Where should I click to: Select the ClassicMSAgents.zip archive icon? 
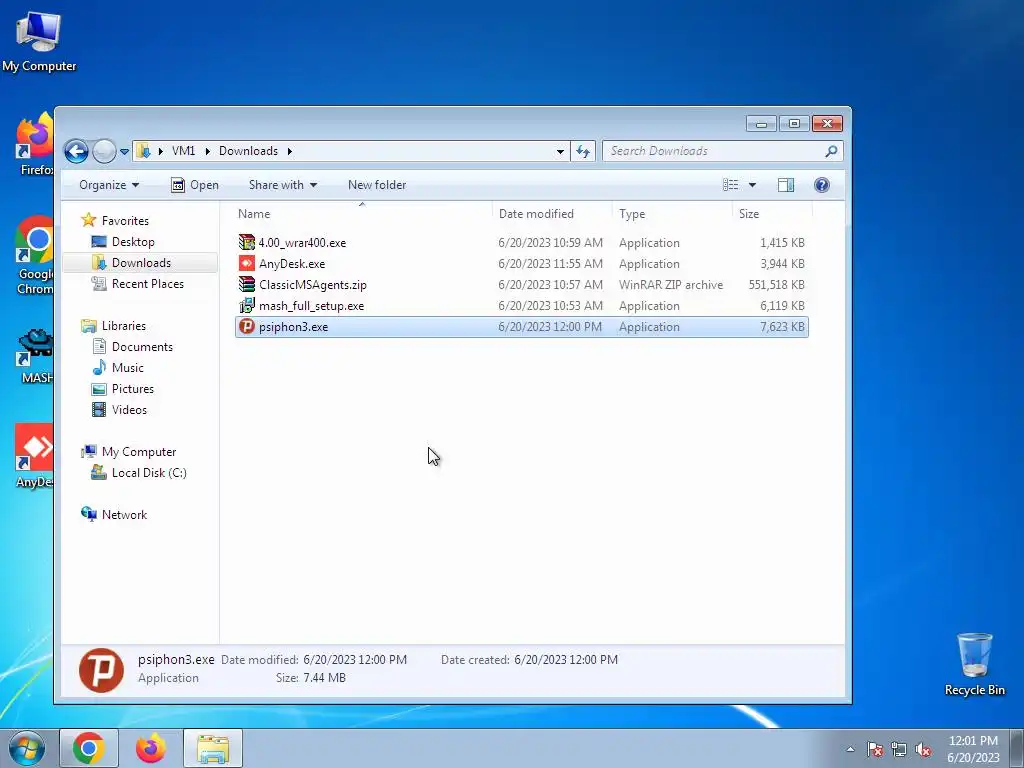click(246, 284)
